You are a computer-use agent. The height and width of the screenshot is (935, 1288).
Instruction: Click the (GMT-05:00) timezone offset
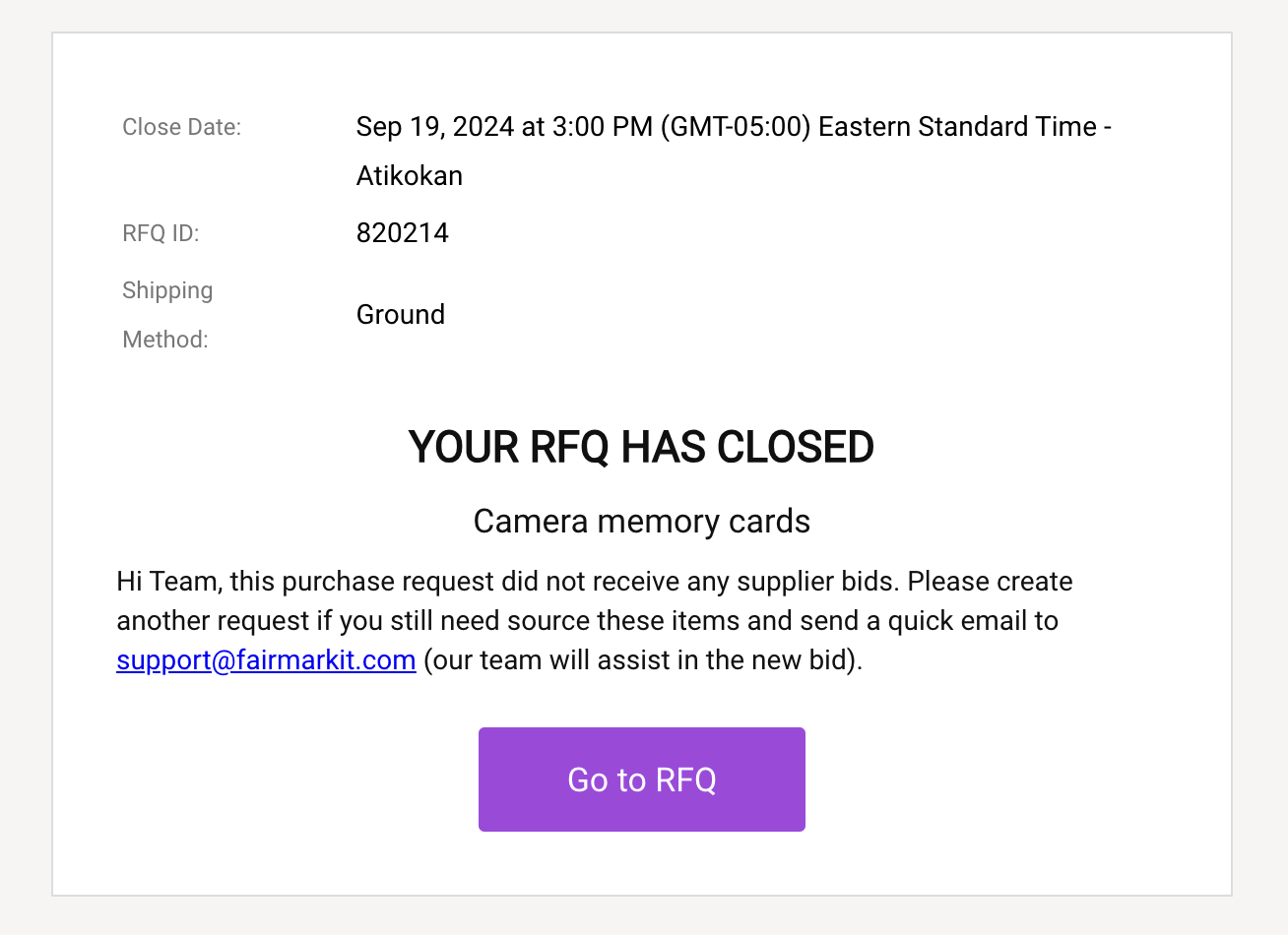736,127
